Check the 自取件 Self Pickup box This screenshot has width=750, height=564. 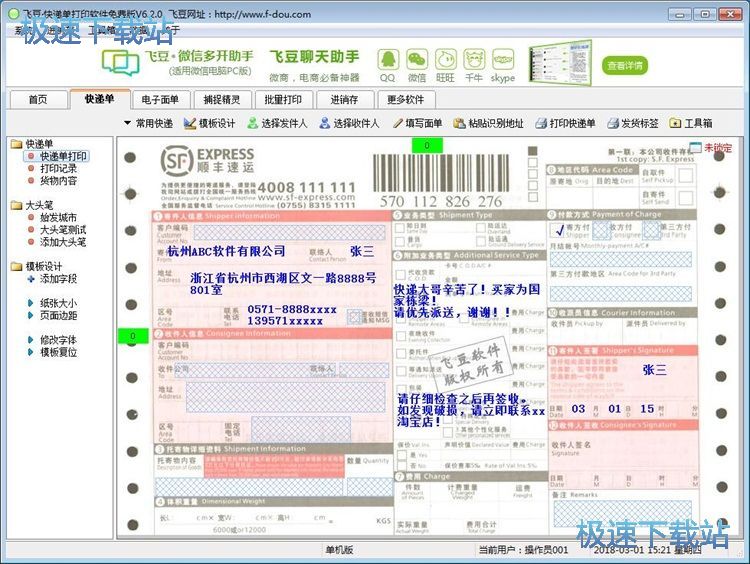[x=686, y=176]
